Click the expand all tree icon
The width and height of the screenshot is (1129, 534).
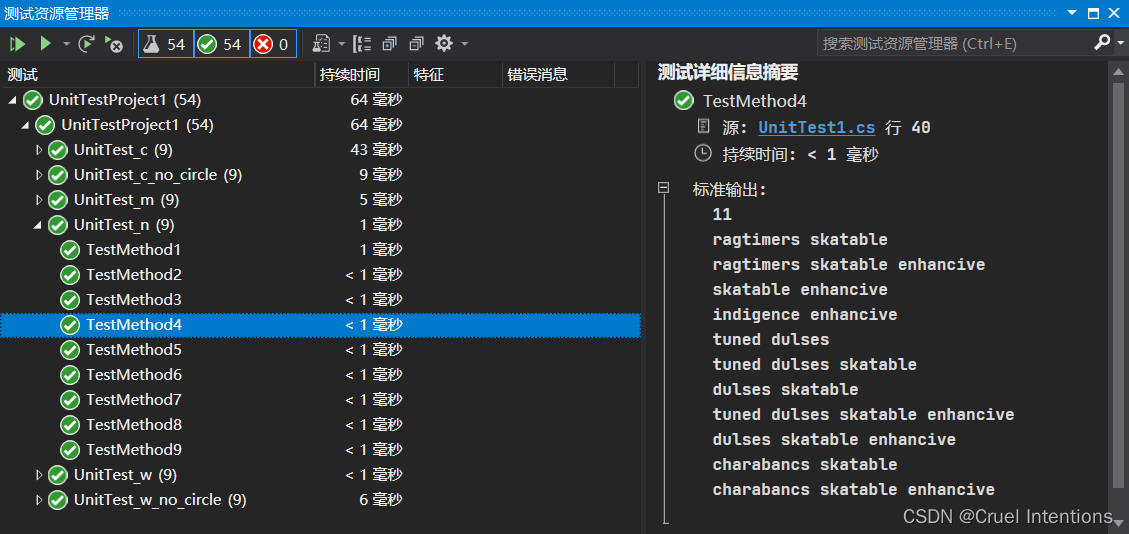pyautogui.click(x=390, y=44)
